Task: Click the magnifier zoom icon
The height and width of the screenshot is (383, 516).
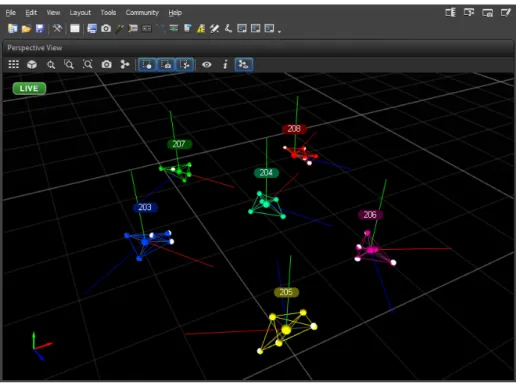Action: 51,64
